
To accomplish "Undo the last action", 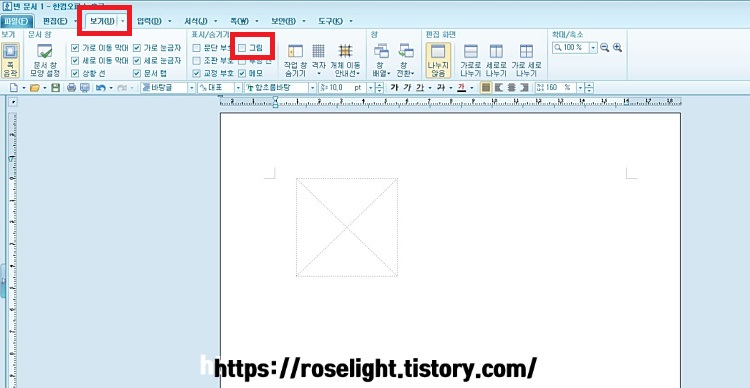I will 100,88.
